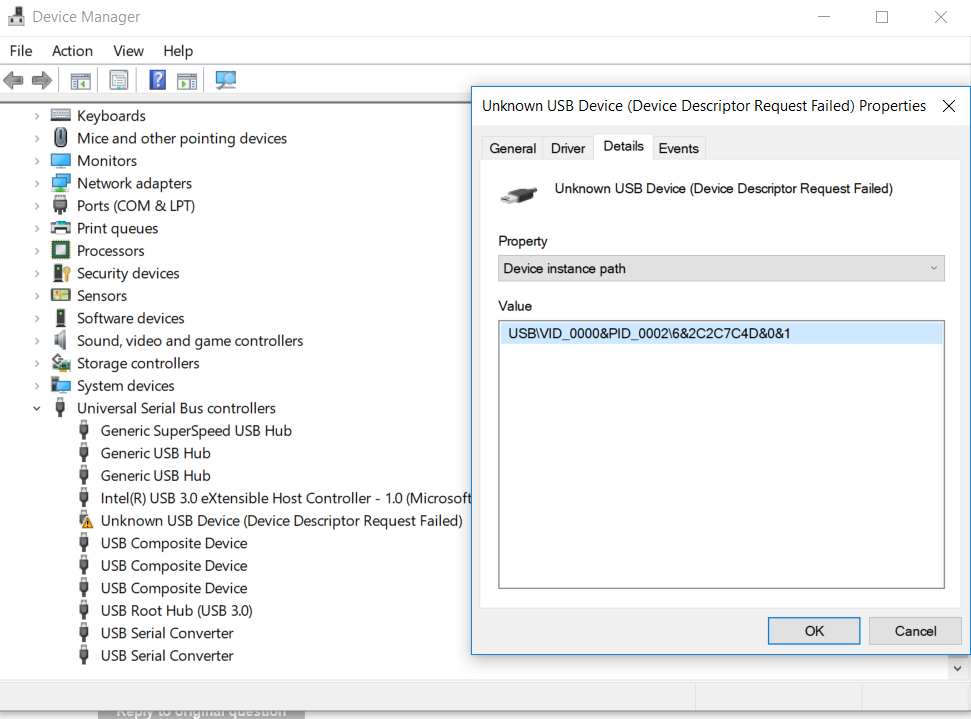Click the blue Help question mark icon
The height and width of the screenshot is (719, 971).
pos(157,80)
